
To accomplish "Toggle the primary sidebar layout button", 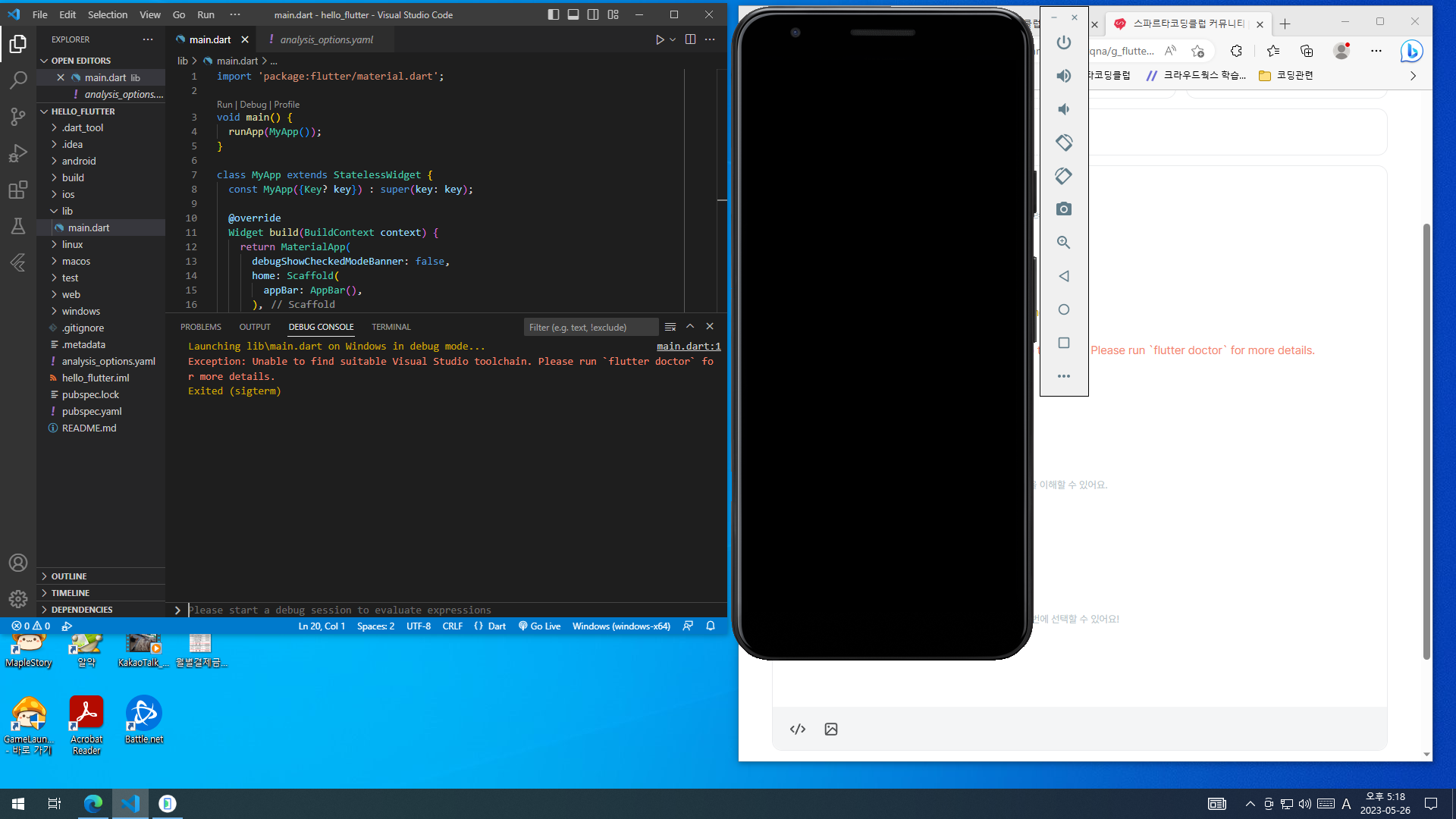I will point(554,14).
